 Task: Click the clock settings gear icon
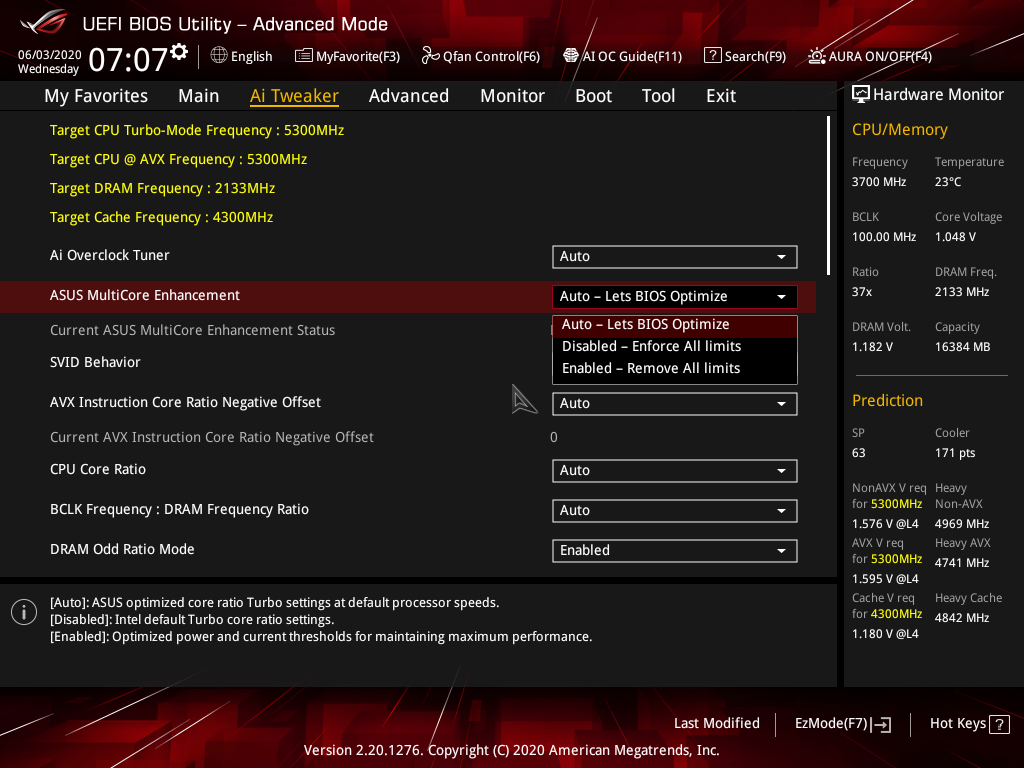click(180, 48)
